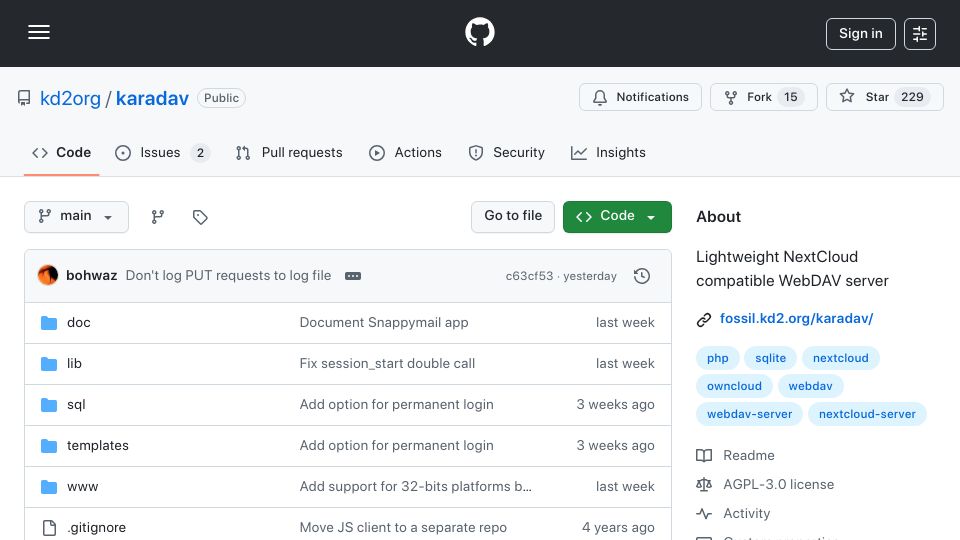The image size is (960, 540).
Task: Open bohwaz author name link
Action: 91,276
